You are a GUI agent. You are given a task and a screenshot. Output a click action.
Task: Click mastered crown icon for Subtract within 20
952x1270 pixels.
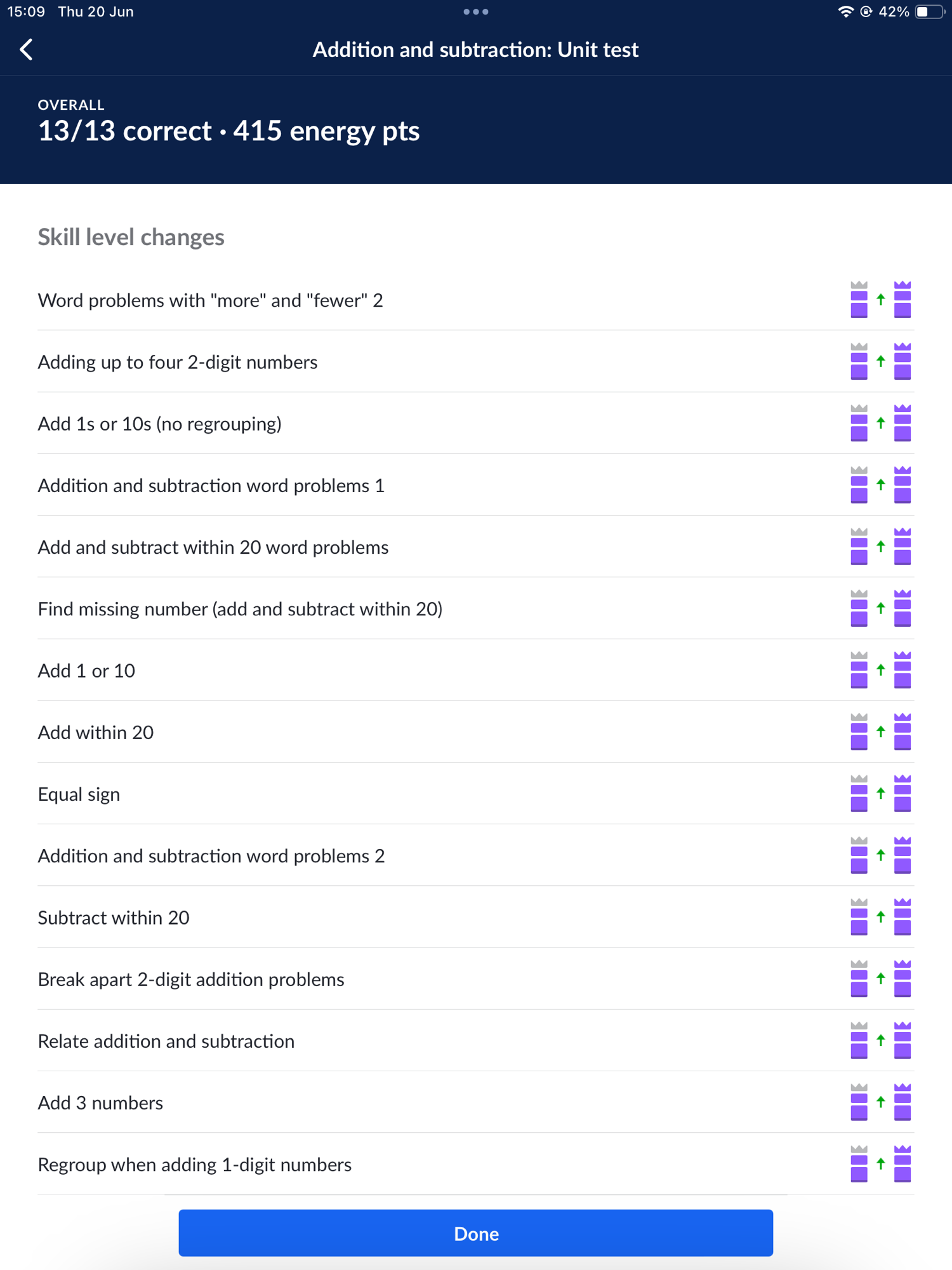click(902, 916)
